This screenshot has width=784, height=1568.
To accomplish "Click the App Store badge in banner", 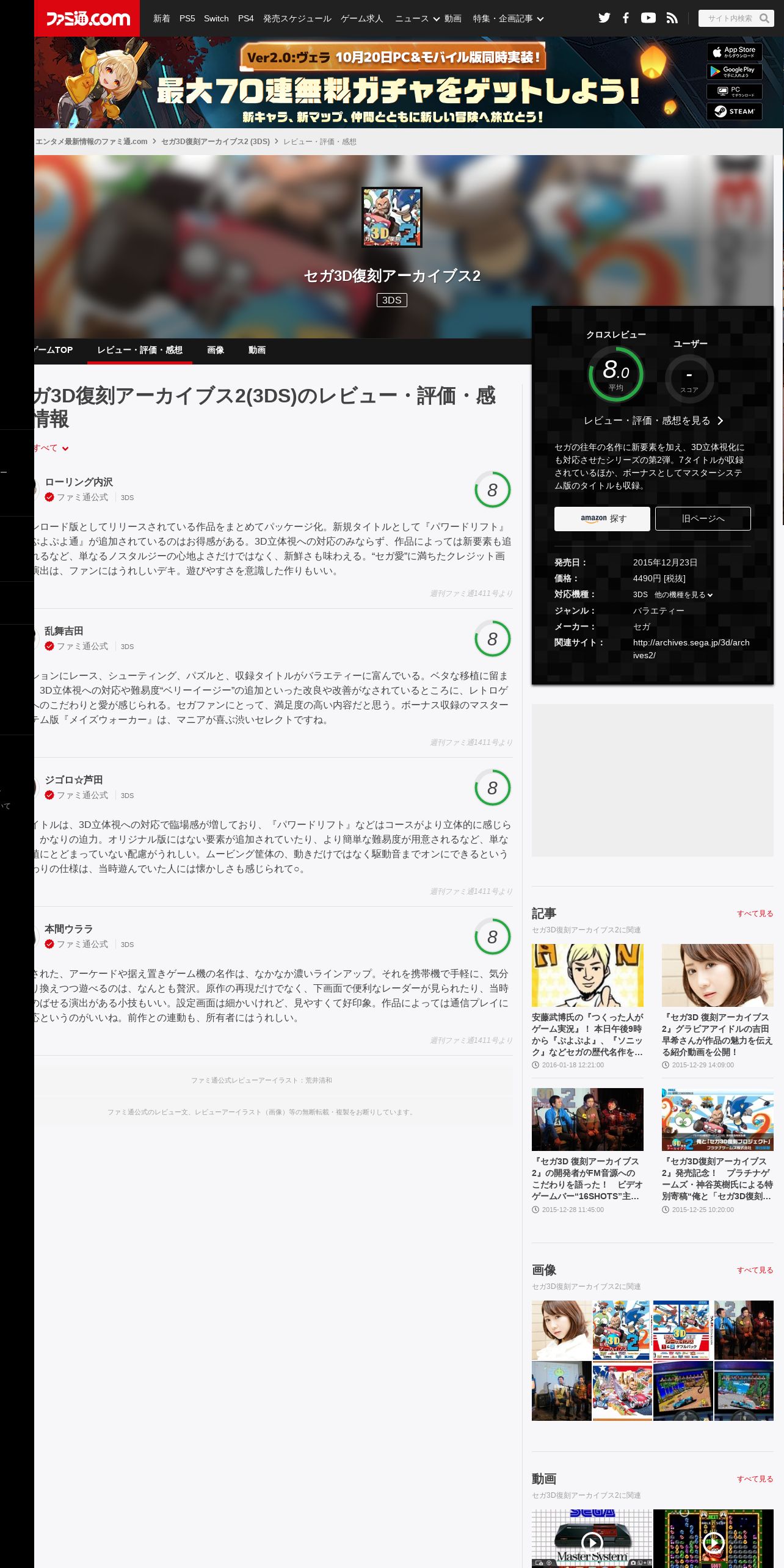I will 735,52.
